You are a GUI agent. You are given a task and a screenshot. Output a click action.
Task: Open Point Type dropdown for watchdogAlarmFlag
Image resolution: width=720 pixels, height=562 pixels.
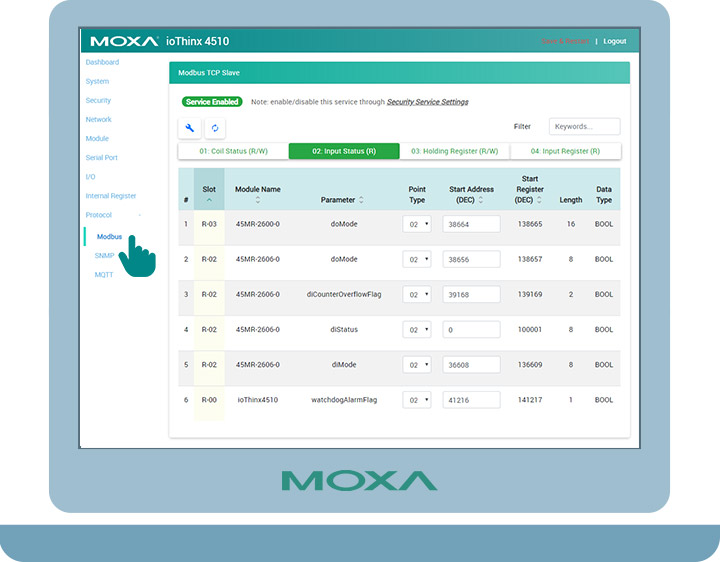[x=417, y=400]
